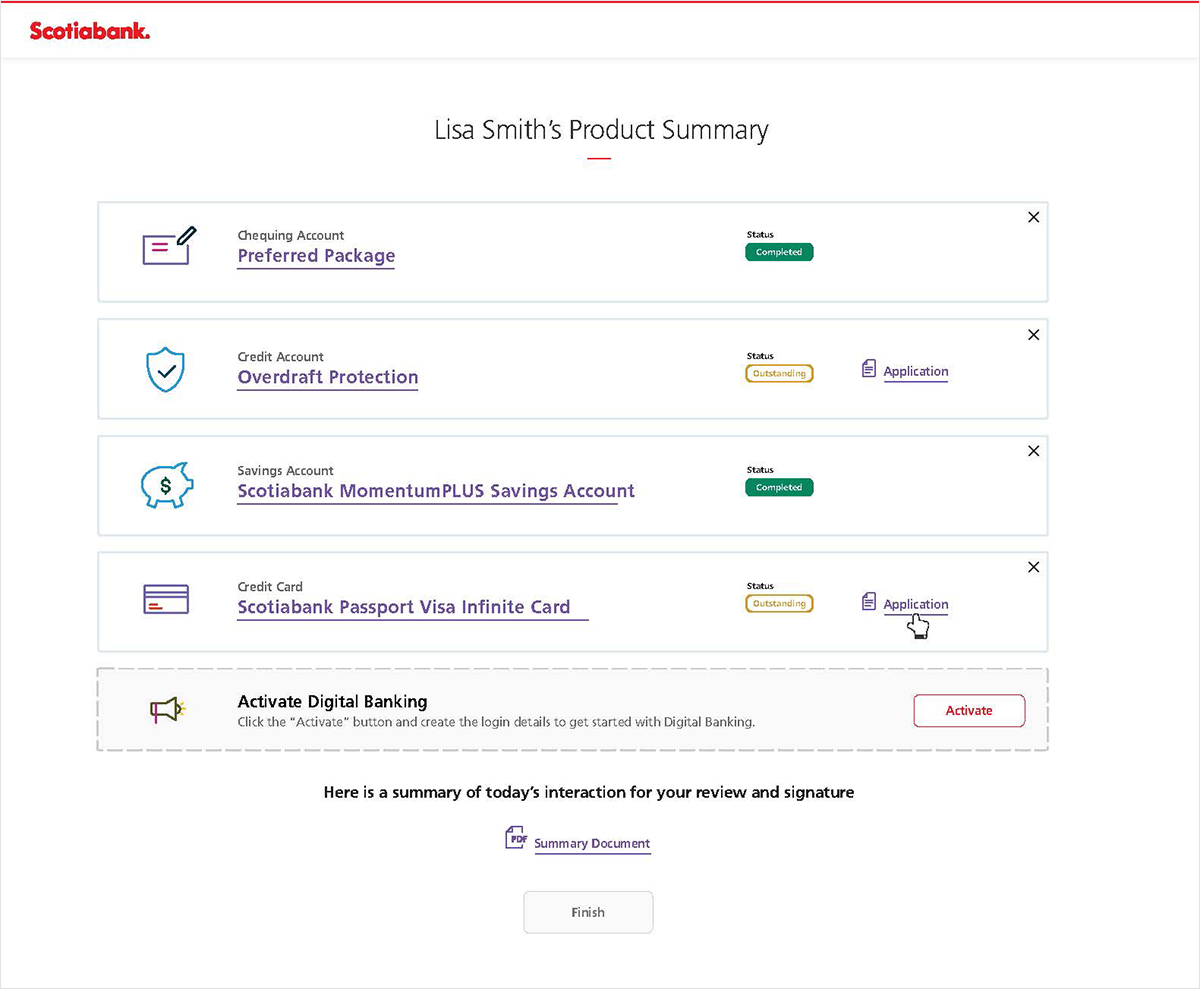Click the Completed status badge for MomentumPLUS Savings
The width and height of the screenshot is (1200, 989).
coord(779,487)
